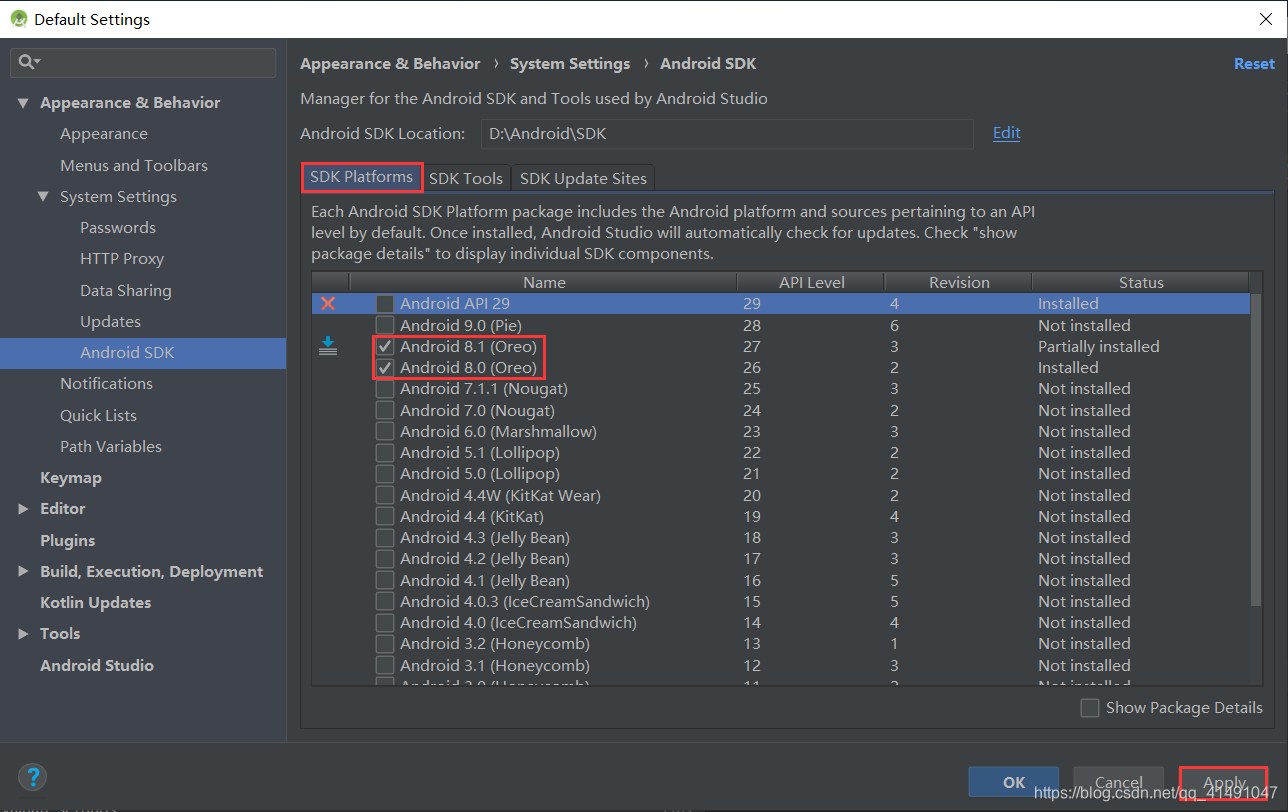Sort by the API Level column header

click(x=812, y=282)
